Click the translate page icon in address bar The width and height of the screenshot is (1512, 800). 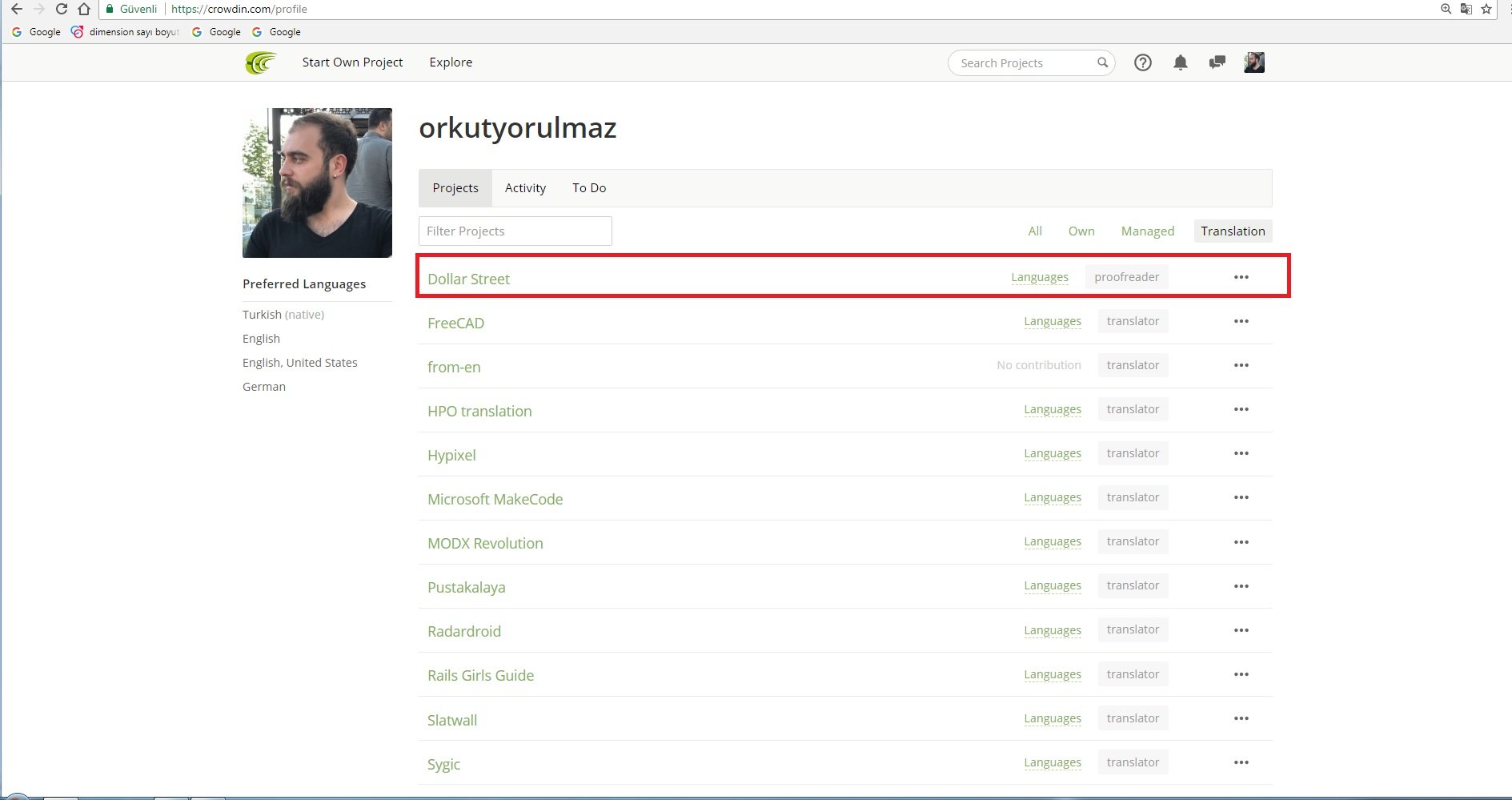1466,10
